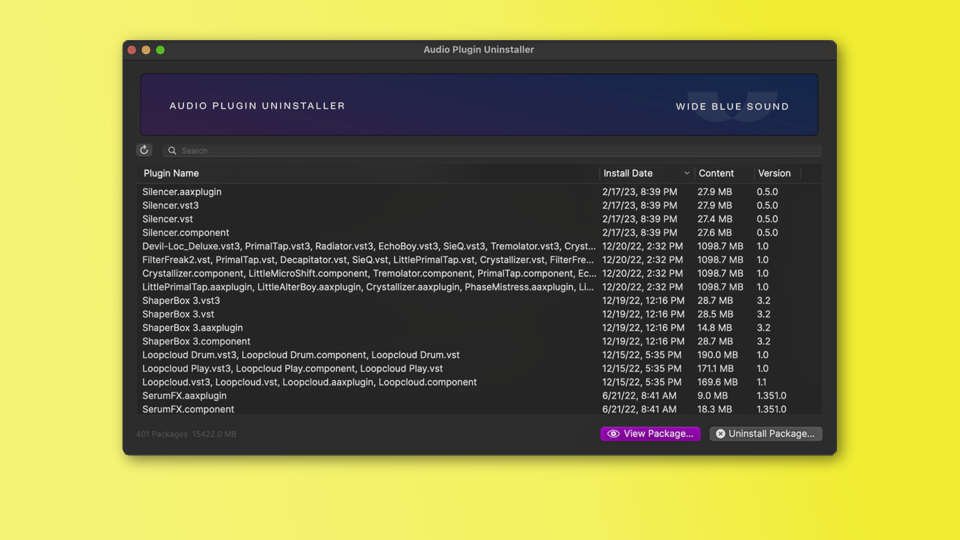This screenshot has width=960, height=540.
Task: Click the magnifier icon in search bar
Action: click(x=172, y=151)
